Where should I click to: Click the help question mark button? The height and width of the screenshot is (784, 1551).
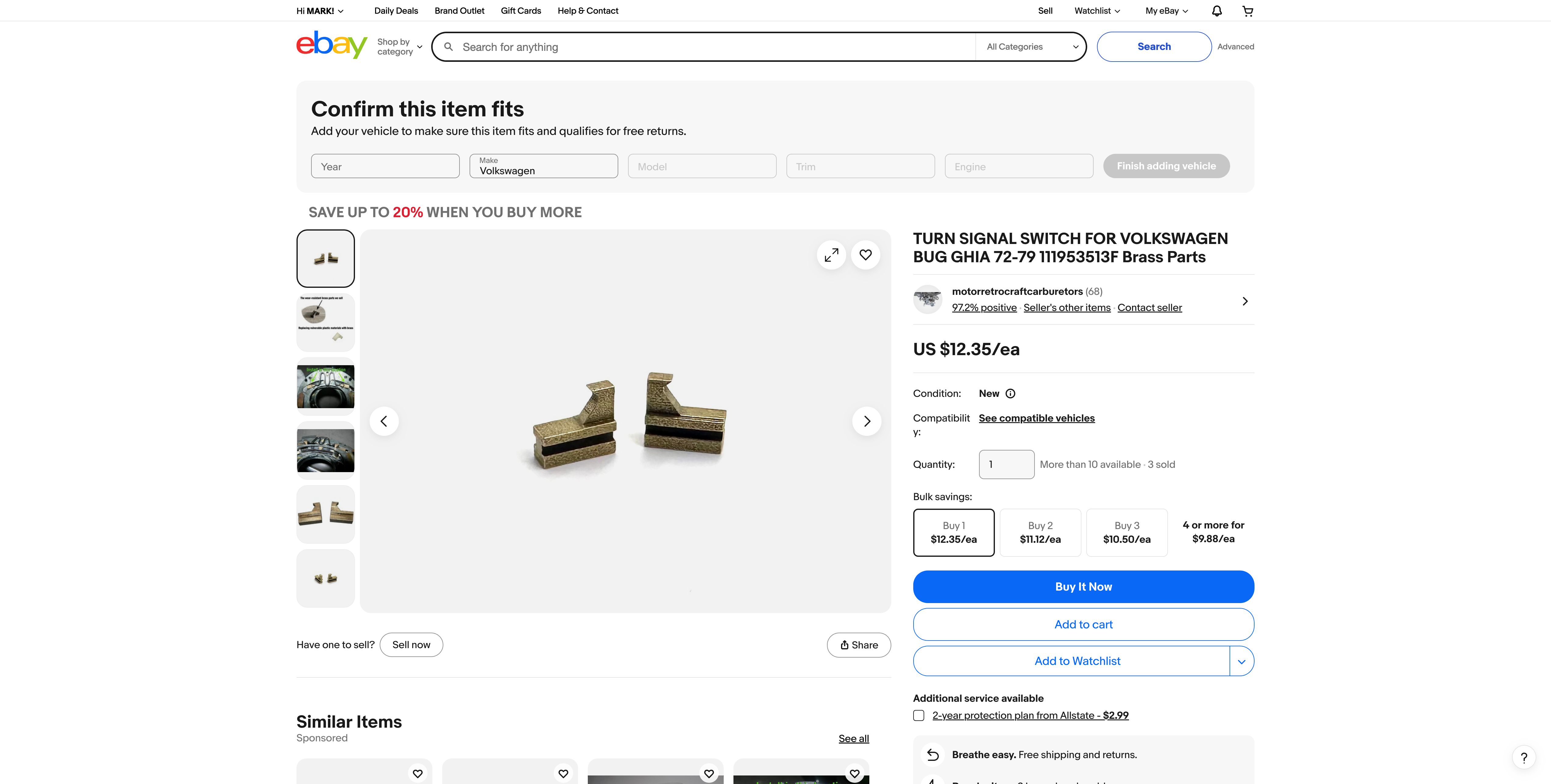1523,758
